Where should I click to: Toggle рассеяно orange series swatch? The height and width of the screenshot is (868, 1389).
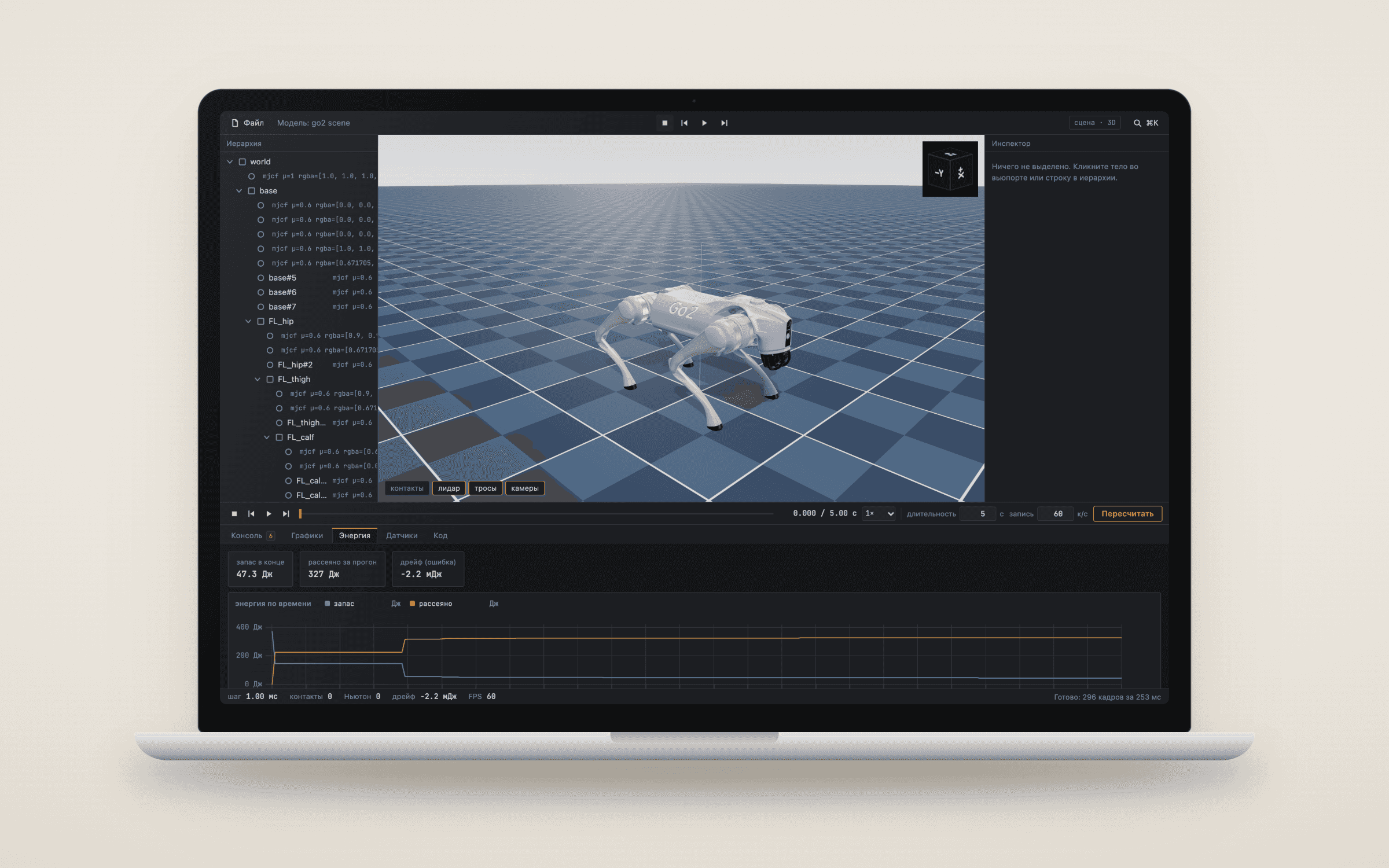coord(413,604)
